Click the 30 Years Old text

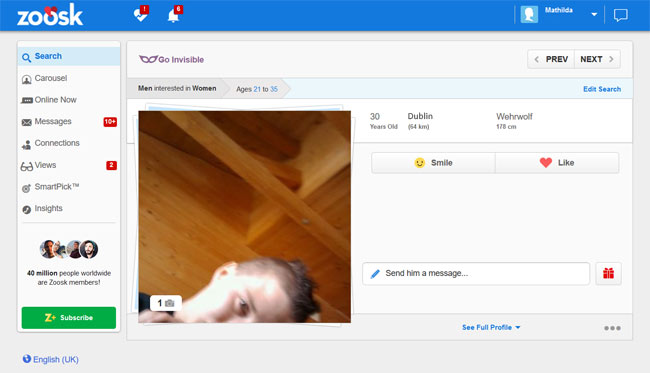[383, 121]
